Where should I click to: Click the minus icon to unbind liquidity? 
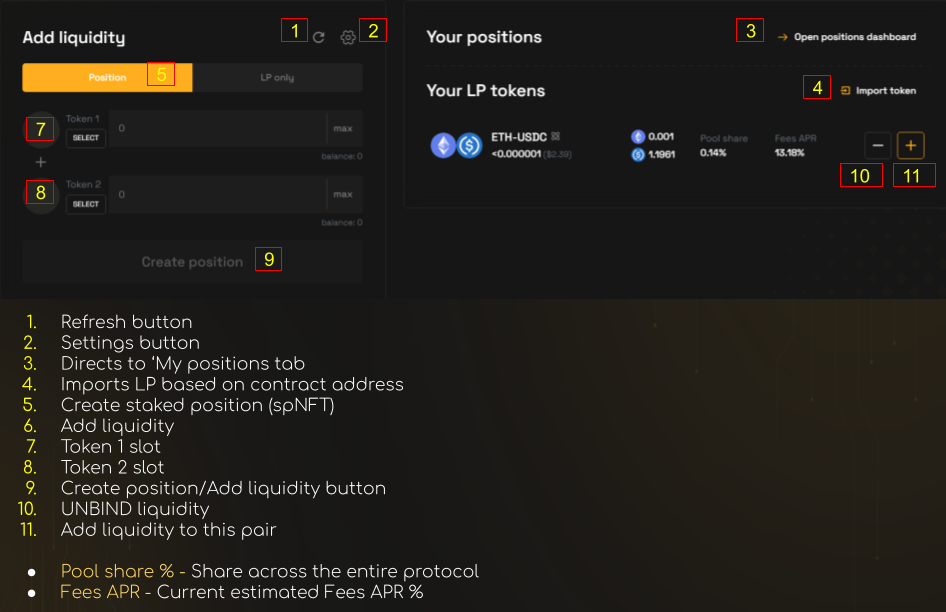(878, 146)
